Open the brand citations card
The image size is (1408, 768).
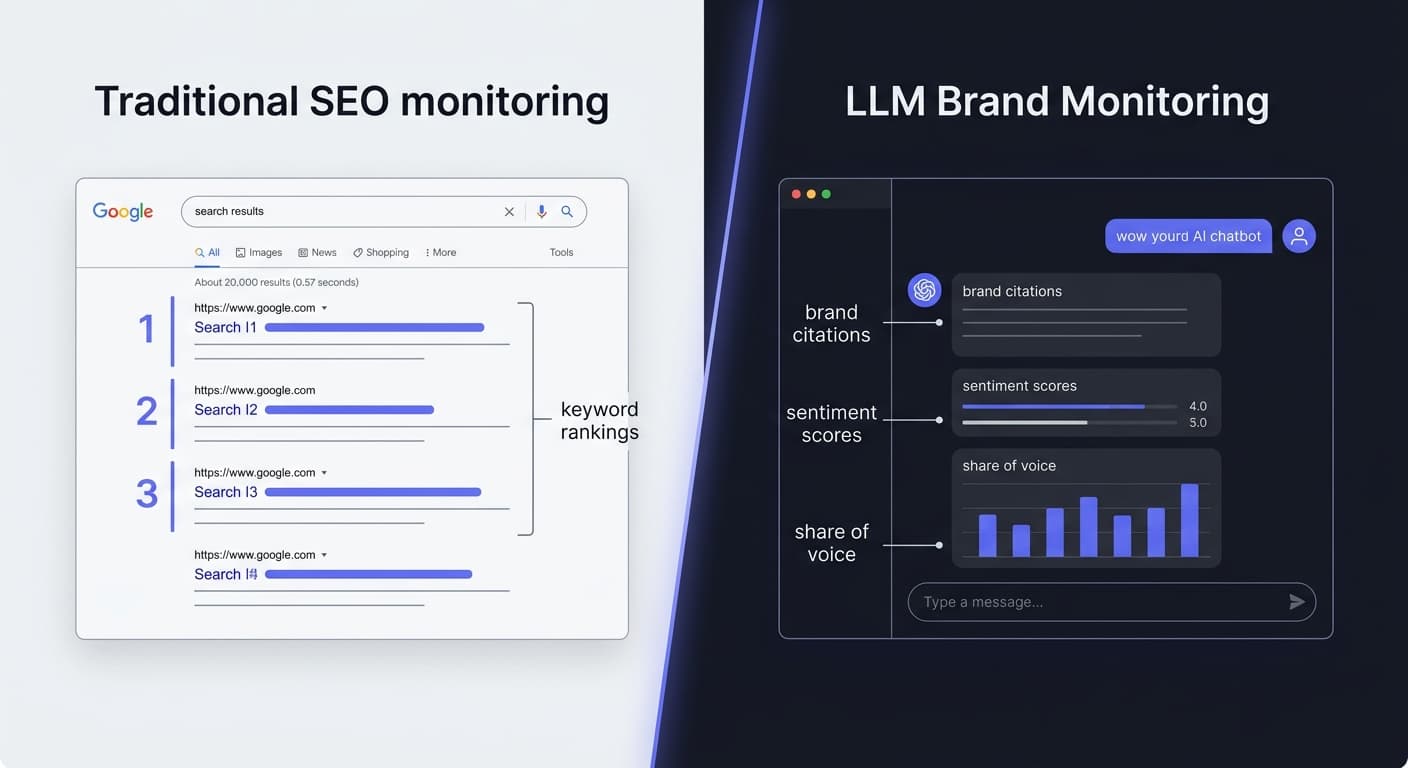pos(1086,315)
